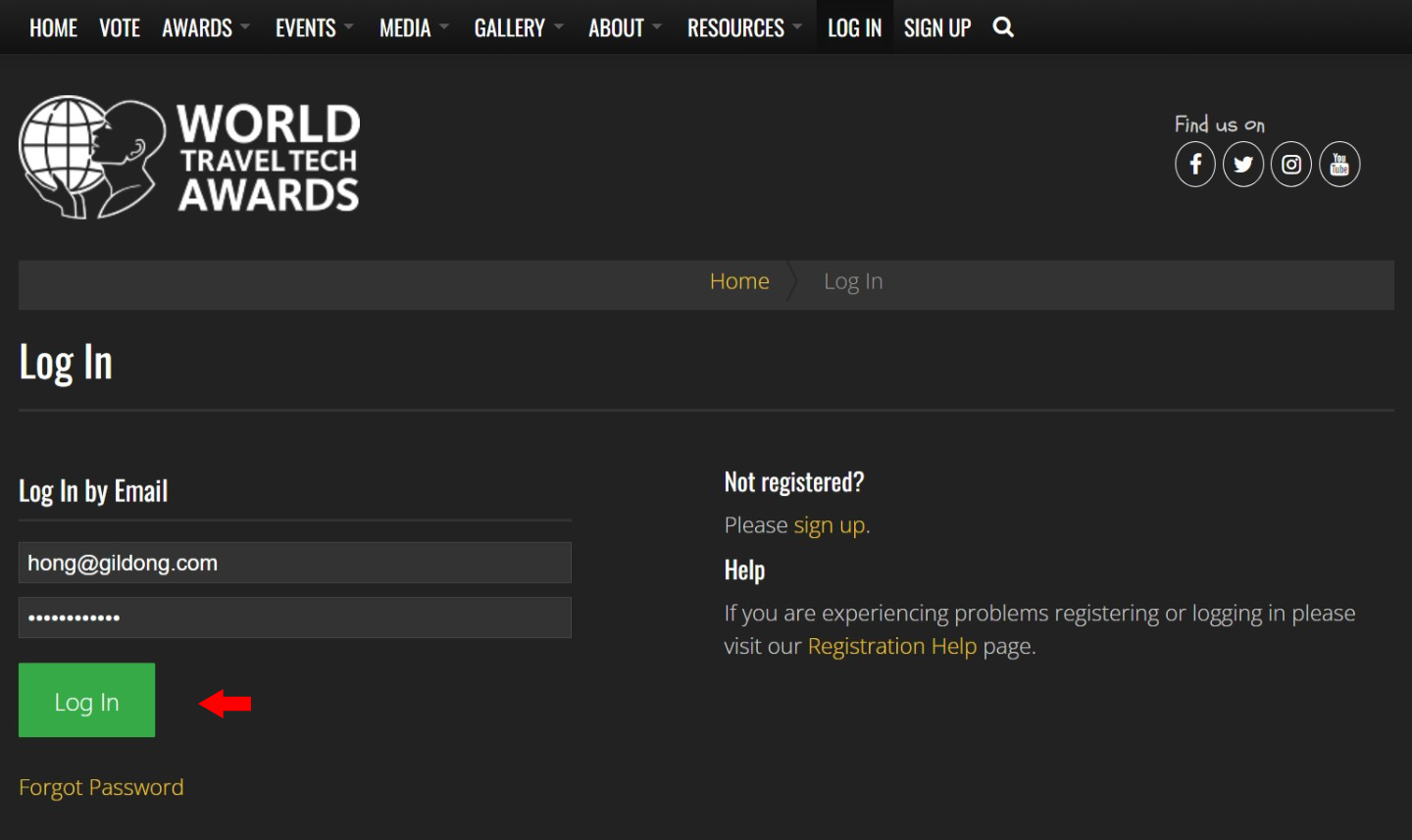Open the Registration Help link
Screen dimensions: 1412x840
point(891,646)
